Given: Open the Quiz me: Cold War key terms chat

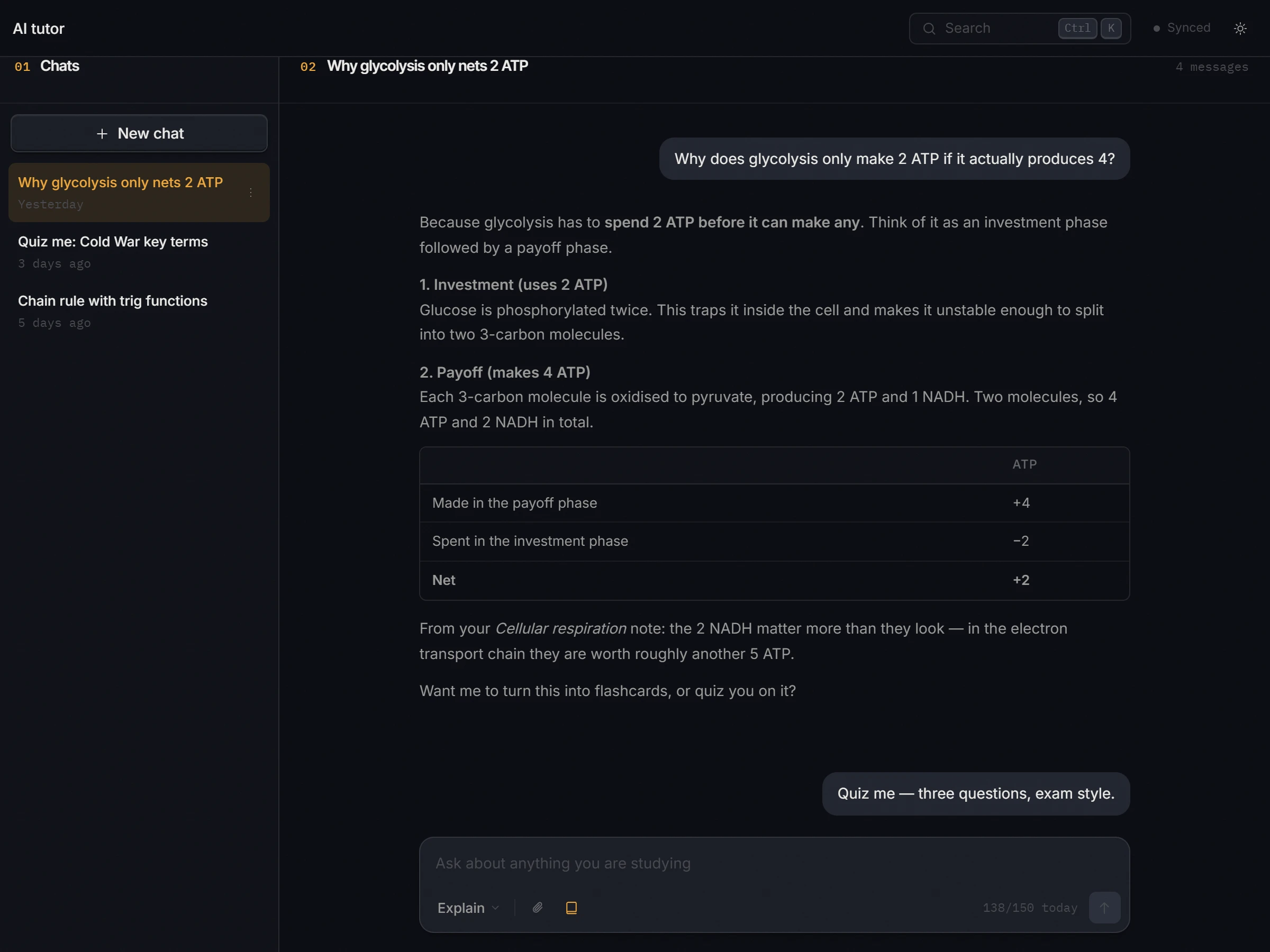Looking at the screenshot, I should coord(139,251).
